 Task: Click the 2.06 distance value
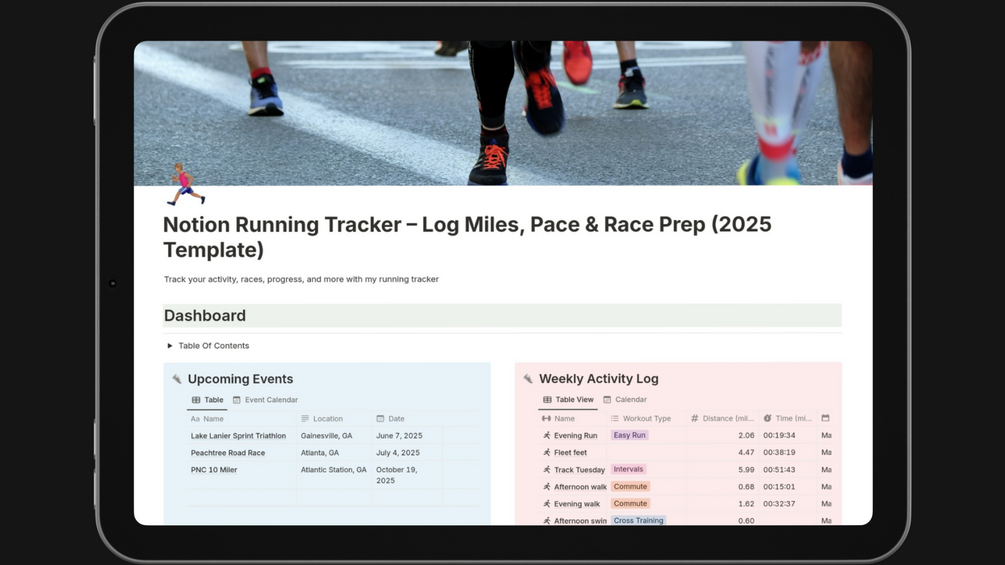point(746,436)
